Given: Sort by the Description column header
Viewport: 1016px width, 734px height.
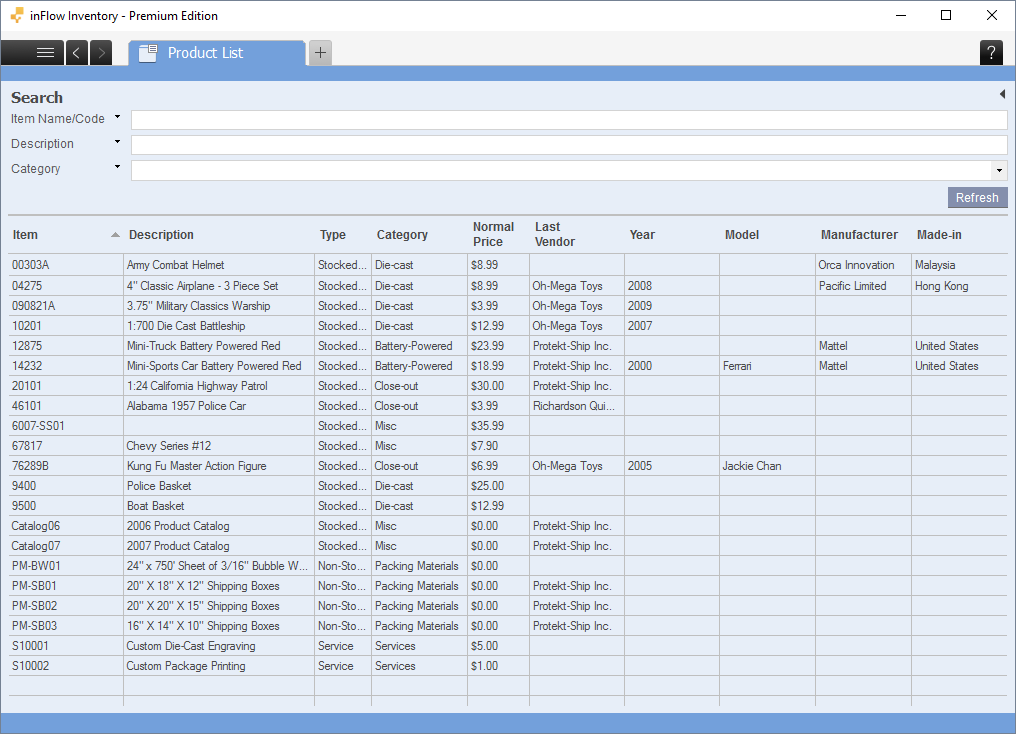Looking at the screenshot, I should click(x=161, y=235).
